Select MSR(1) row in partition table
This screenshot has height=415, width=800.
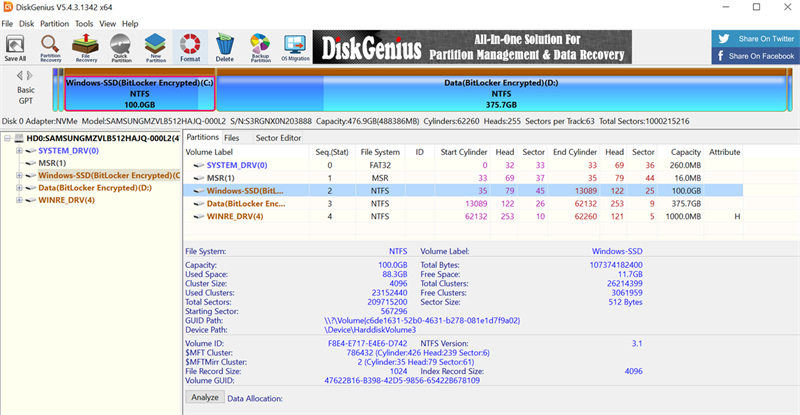463,178
